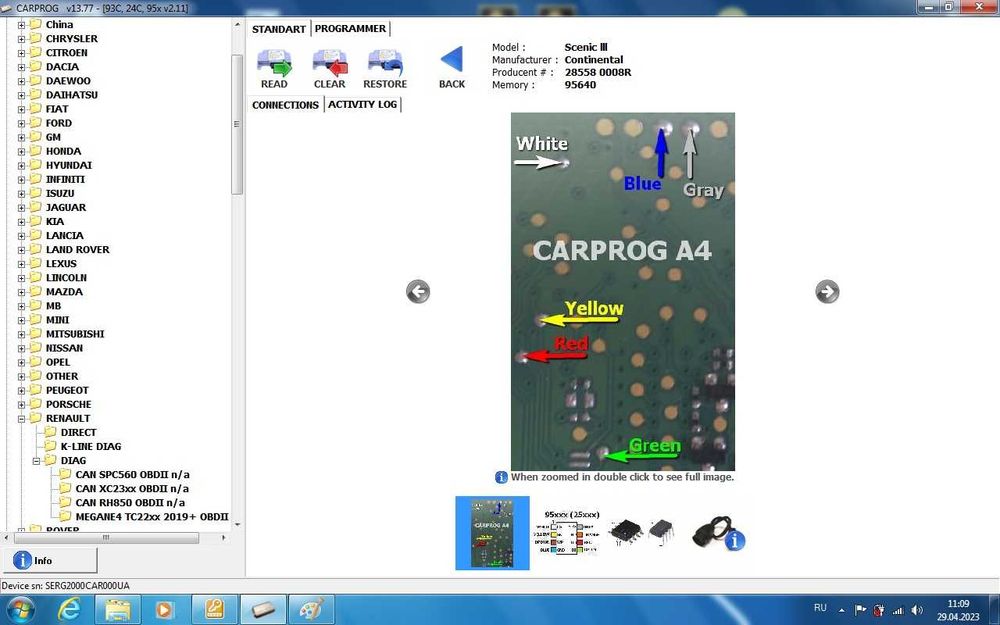Select the cable adapter thumbnail
The width and height of the screenshot is (1000, 625).
(x=717, y=533)
